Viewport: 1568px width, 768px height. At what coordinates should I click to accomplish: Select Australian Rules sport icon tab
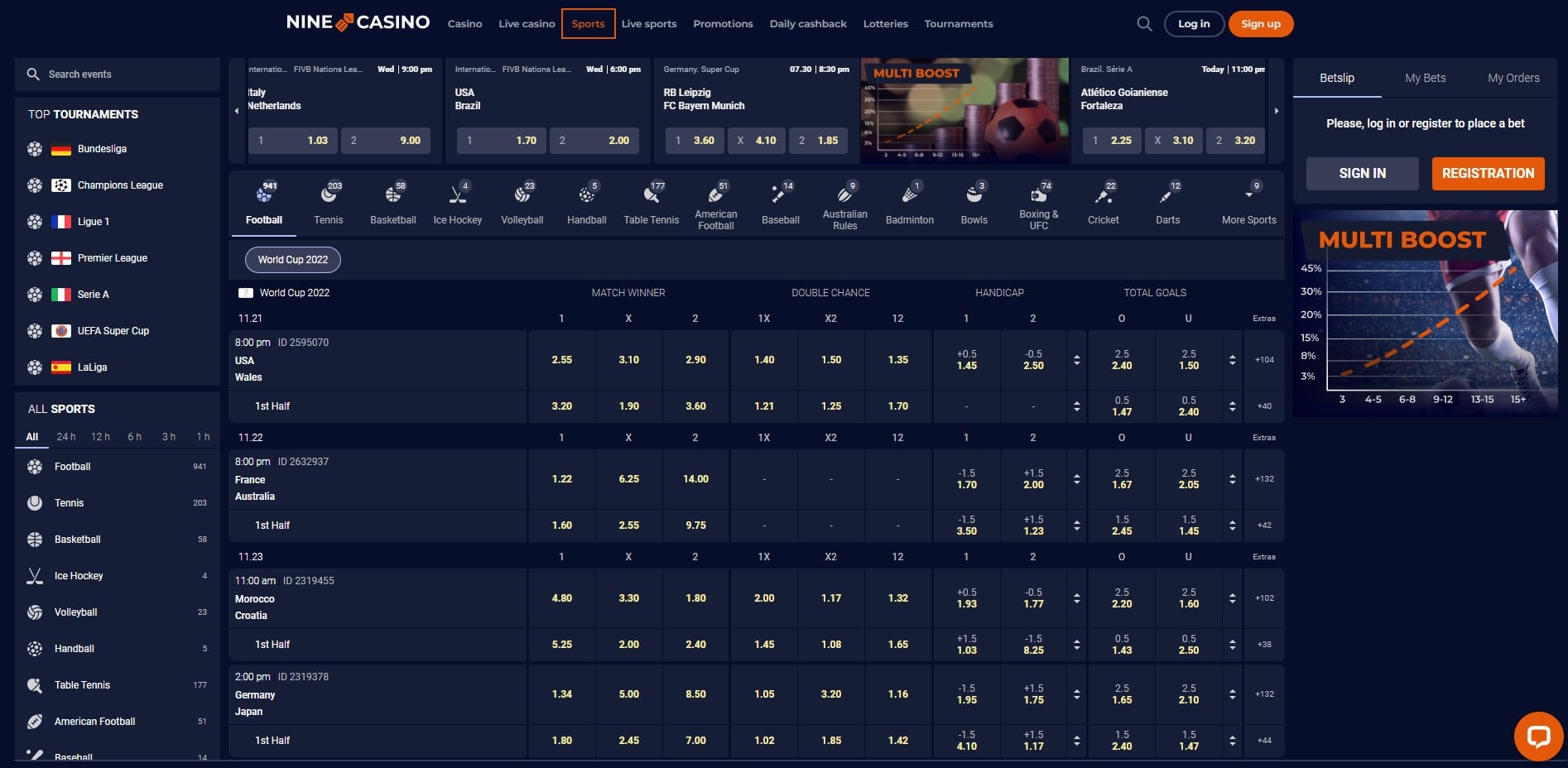pyautogui.click(x=845, y=204)
